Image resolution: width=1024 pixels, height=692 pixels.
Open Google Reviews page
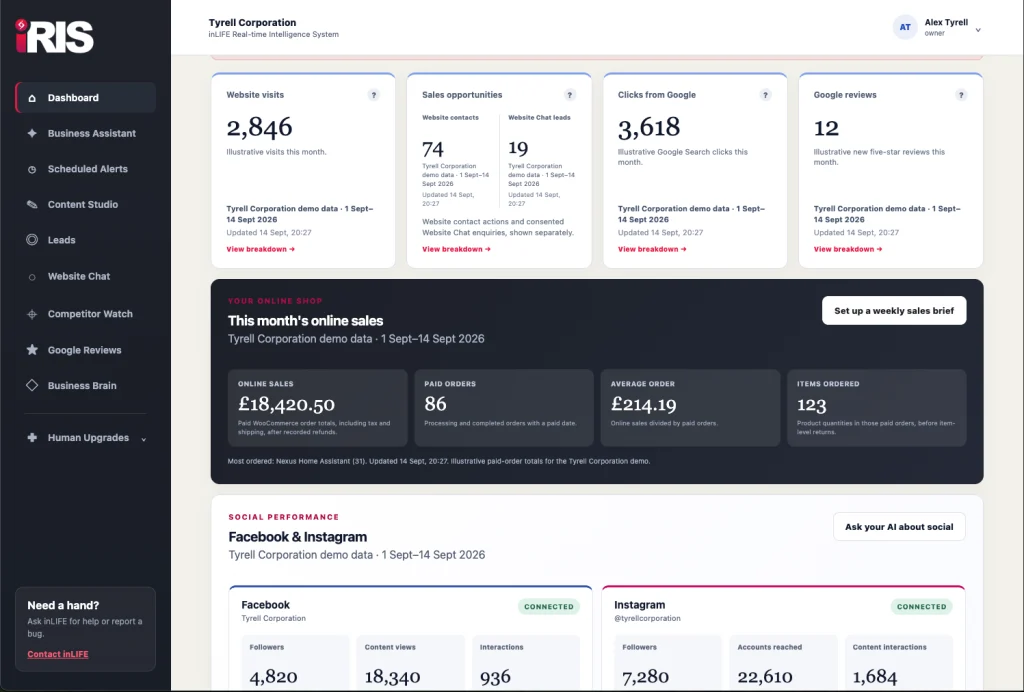point(86,350)
